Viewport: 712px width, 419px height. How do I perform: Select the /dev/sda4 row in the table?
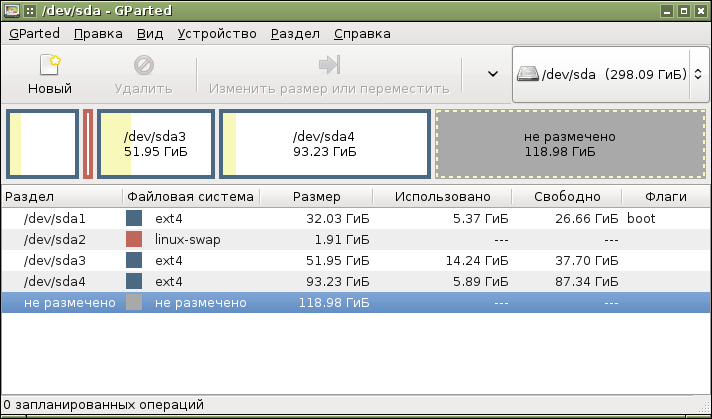click(x=356, y=281)
